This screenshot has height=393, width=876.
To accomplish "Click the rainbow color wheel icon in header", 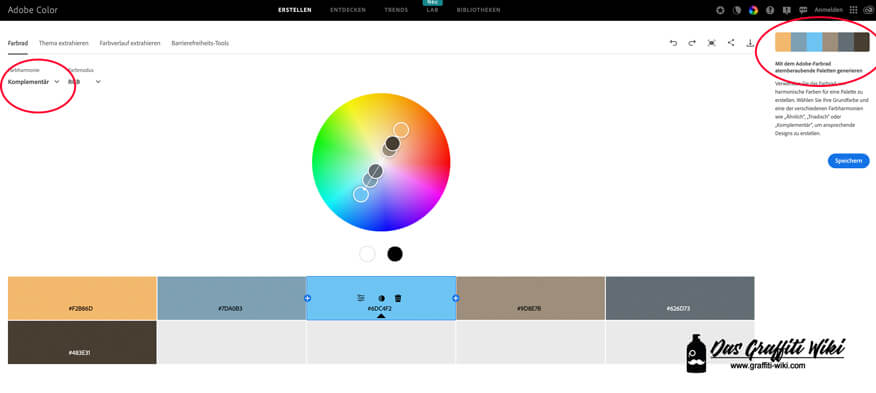I will (753, 10).
